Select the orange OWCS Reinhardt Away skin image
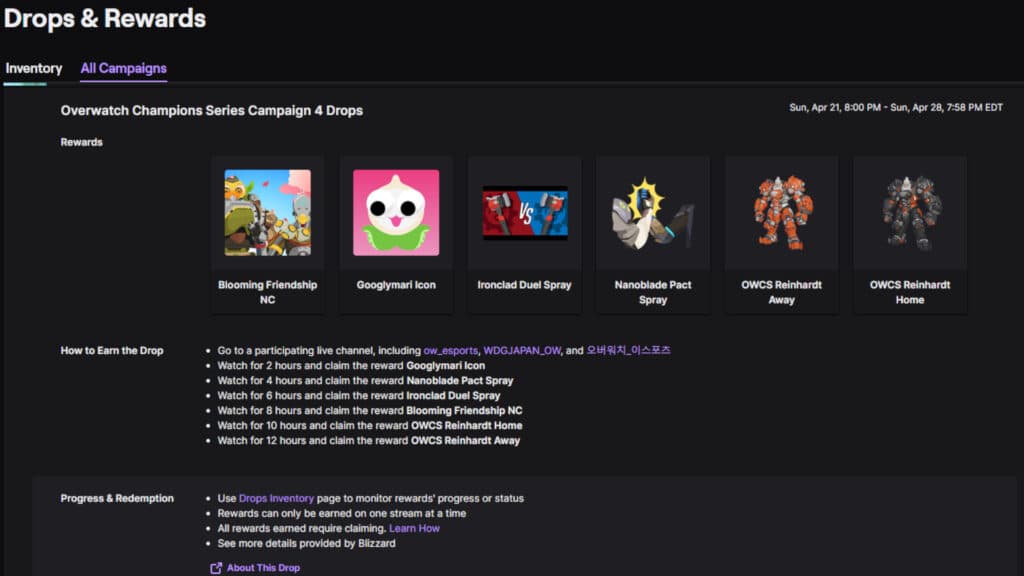1024x576 pixels. point(782,212)
